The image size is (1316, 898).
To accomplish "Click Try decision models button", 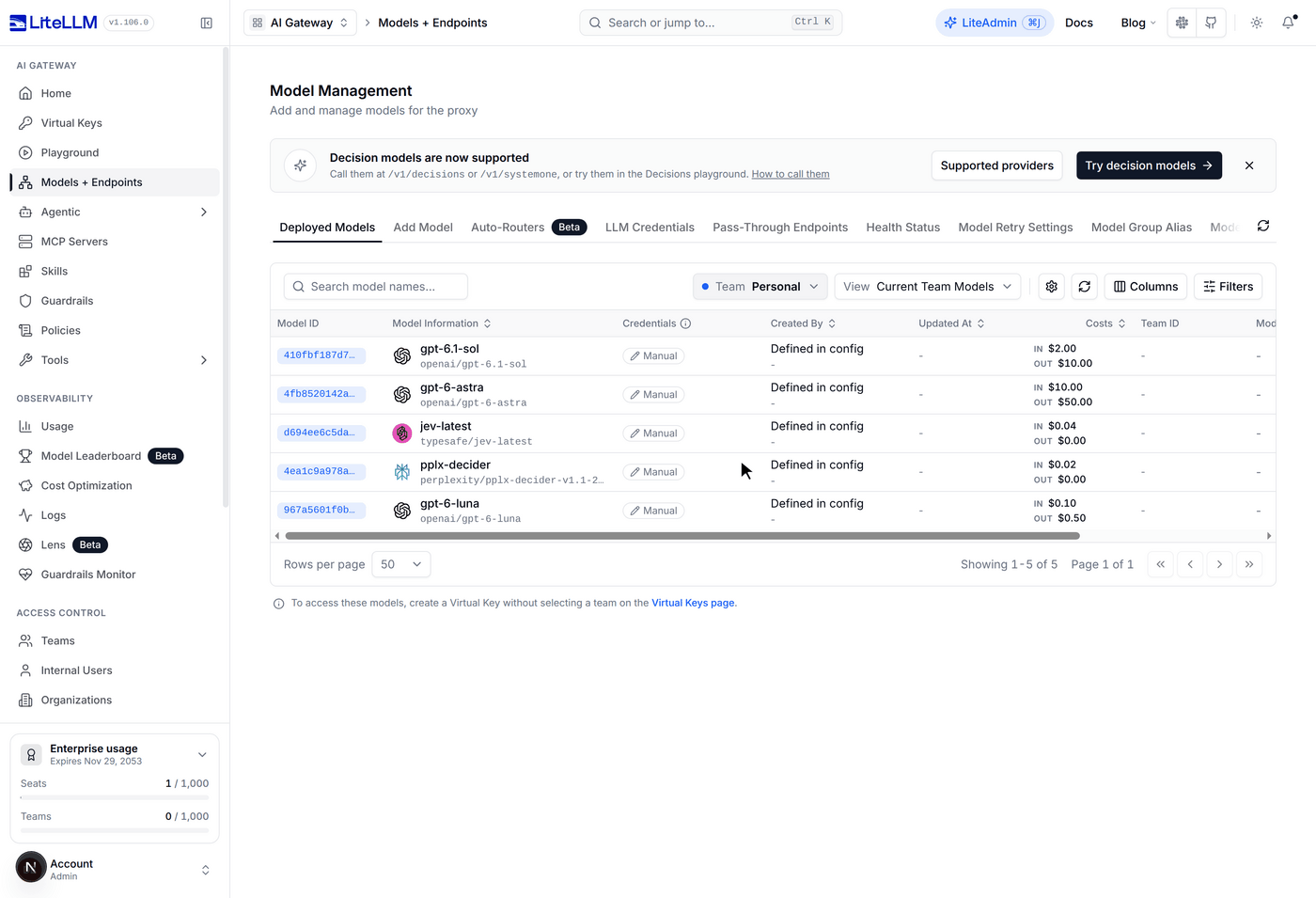I will point(1149,165).
